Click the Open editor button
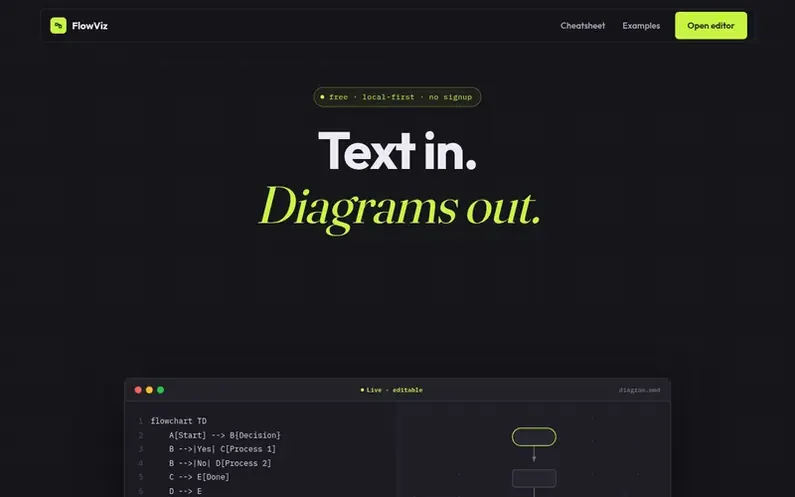 [x=710, y=25]
